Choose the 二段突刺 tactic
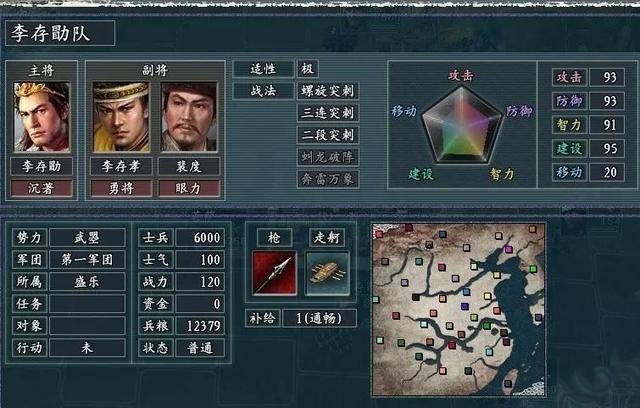 point(328,135)
